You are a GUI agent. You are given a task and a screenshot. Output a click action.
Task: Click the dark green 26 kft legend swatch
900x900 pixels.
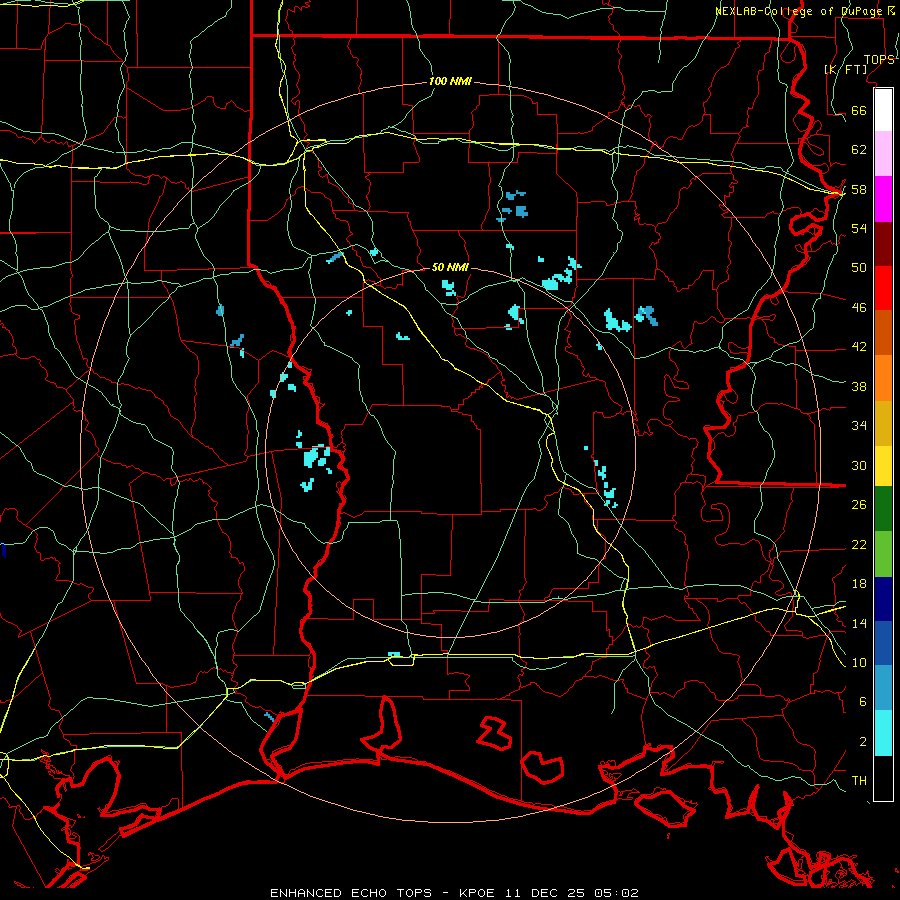(883, 509)
